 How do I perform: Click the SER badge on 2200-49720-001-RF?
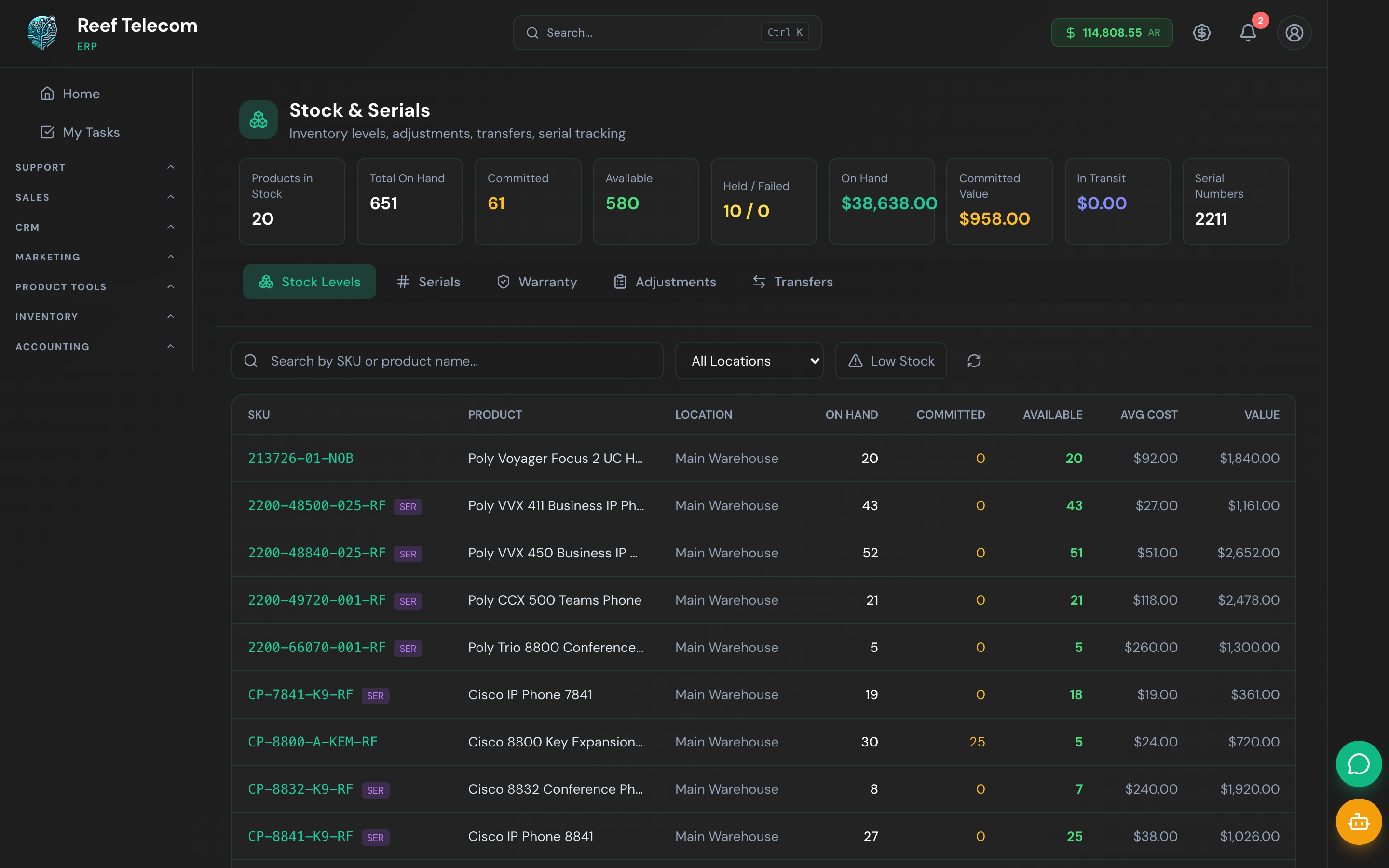(x=408, y=601)
